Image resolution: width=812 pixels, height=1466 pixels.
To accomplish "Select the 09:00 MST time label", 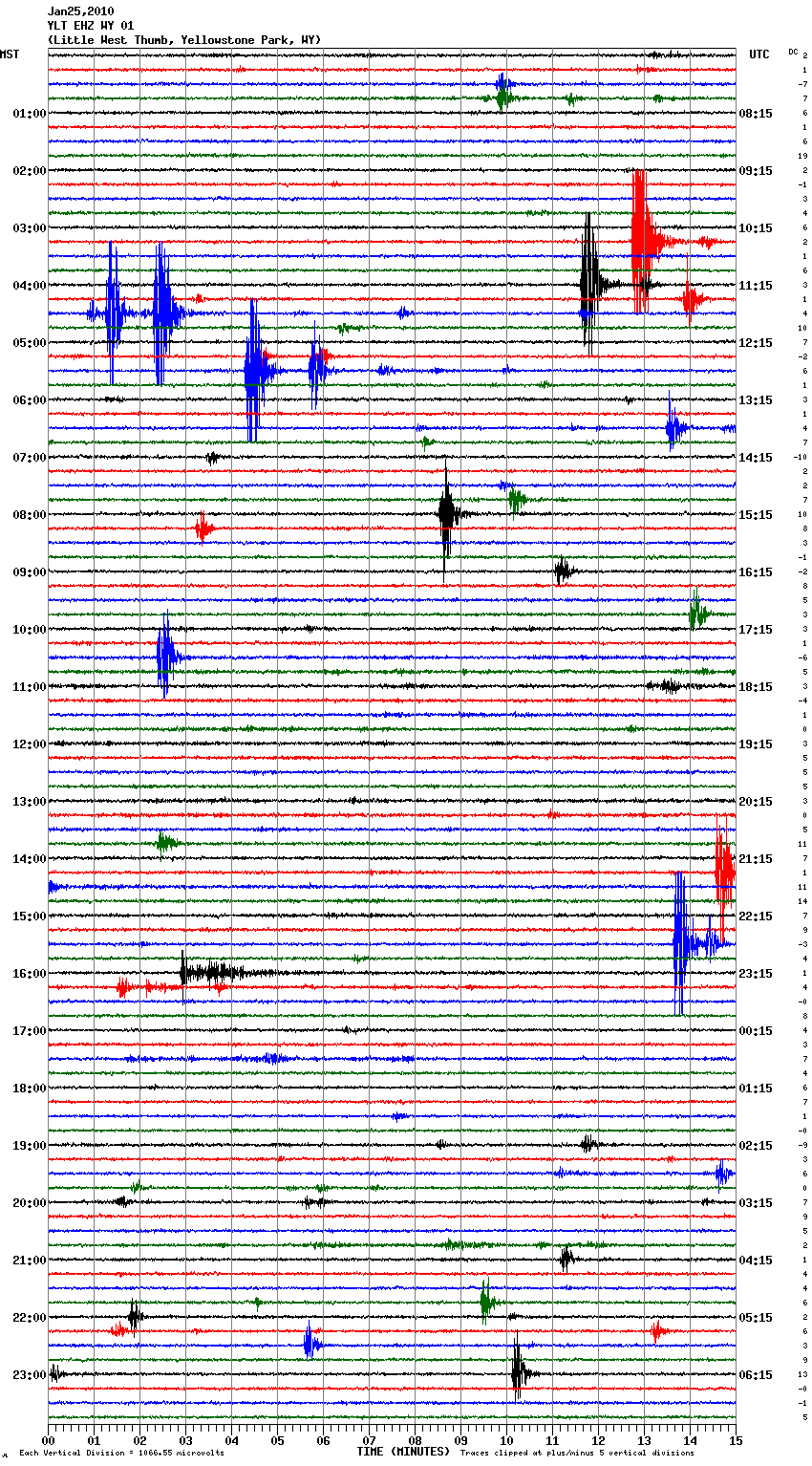I will tap(29, 572).
